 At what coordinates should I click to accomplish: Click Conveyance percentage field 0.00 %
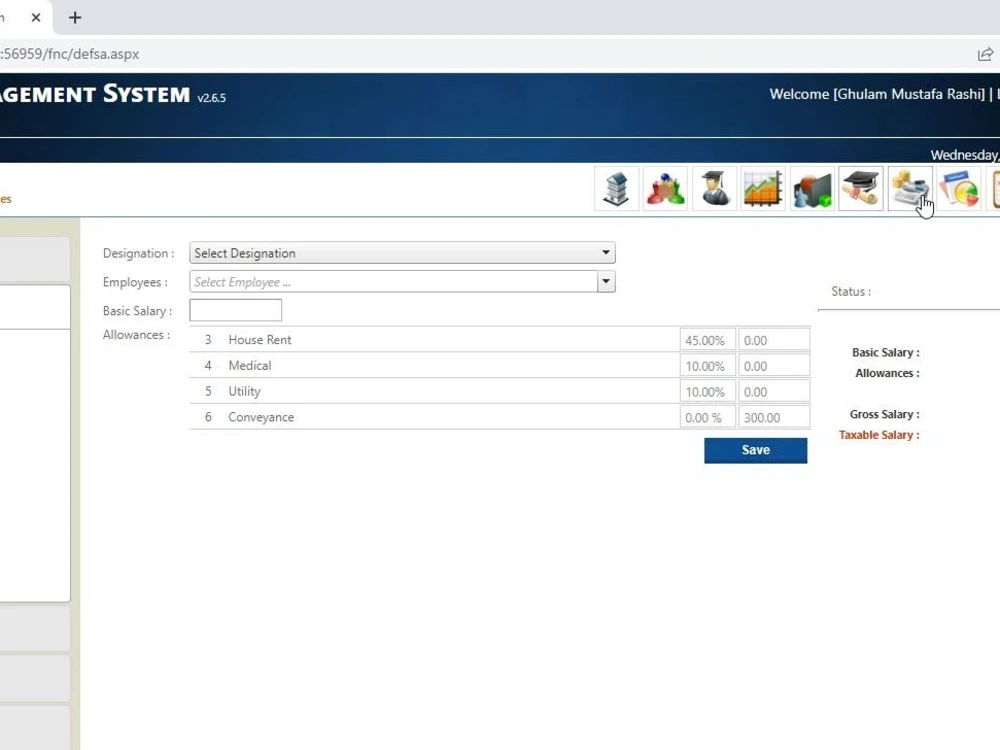click(707, 417)
